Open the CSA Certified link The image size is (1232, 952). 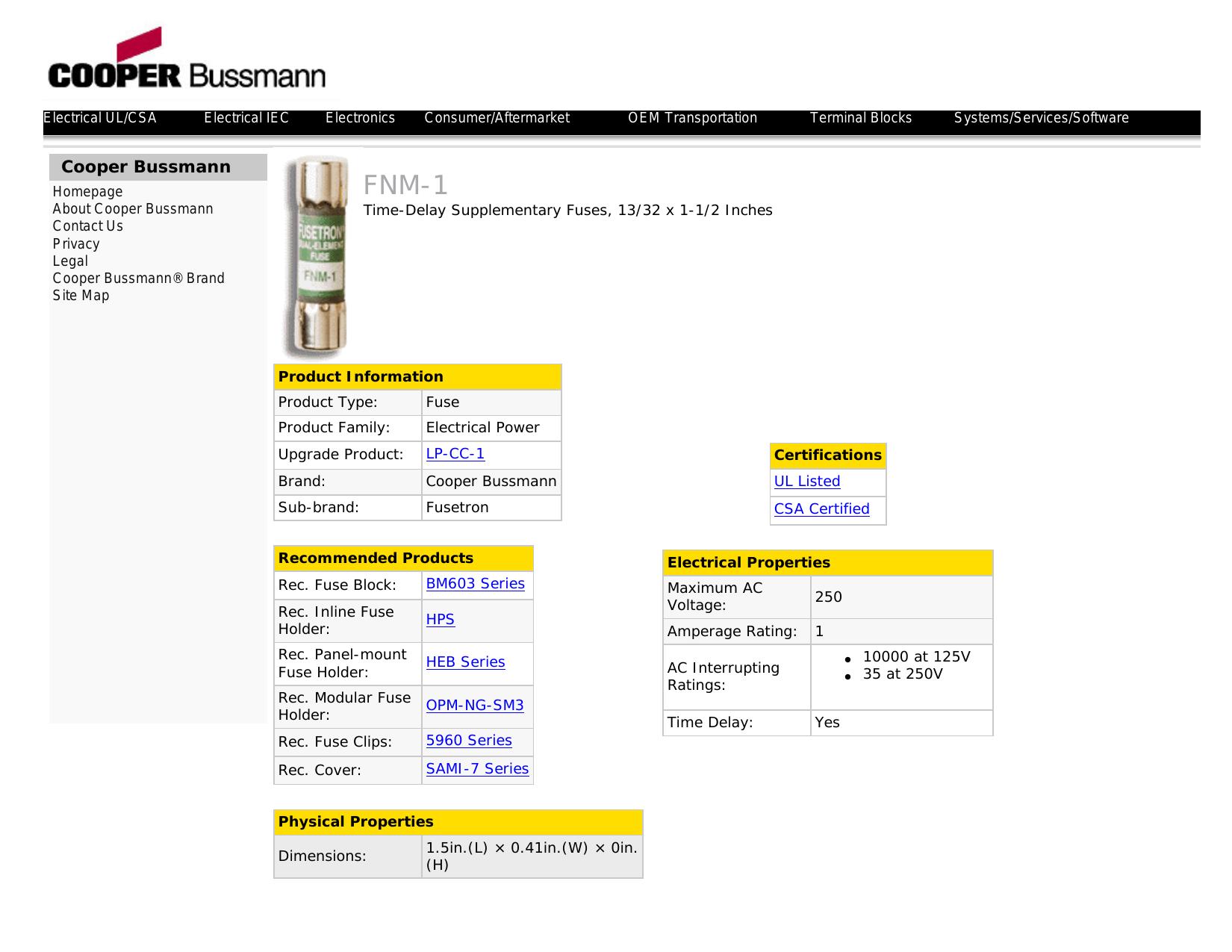tap(822, 509)
